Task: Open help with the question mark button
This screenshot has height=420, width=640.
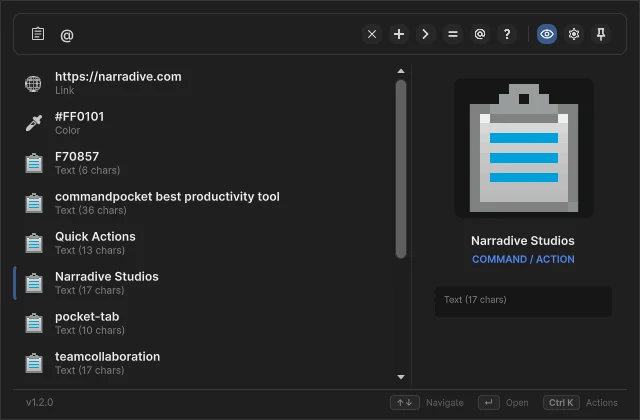Action: (507, 34)
